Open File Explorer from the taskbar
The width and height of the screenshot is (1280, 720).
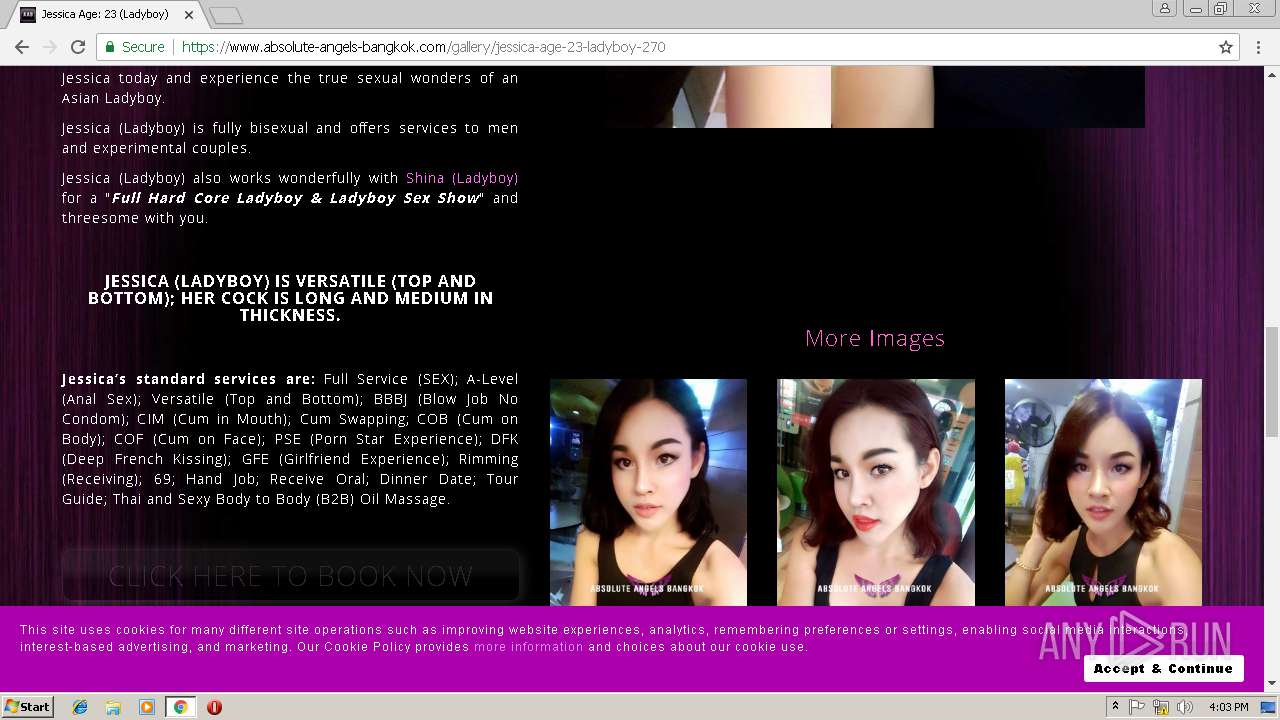[x=113, y=707]
